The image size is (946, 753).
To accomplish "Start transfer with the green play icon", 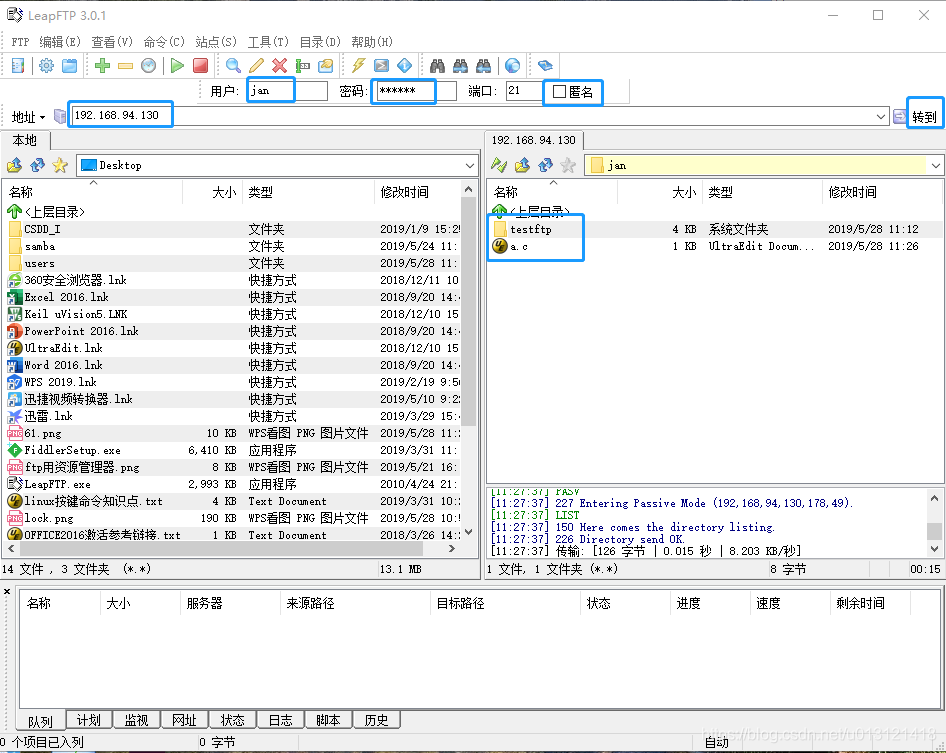I will tap(177, 65).
